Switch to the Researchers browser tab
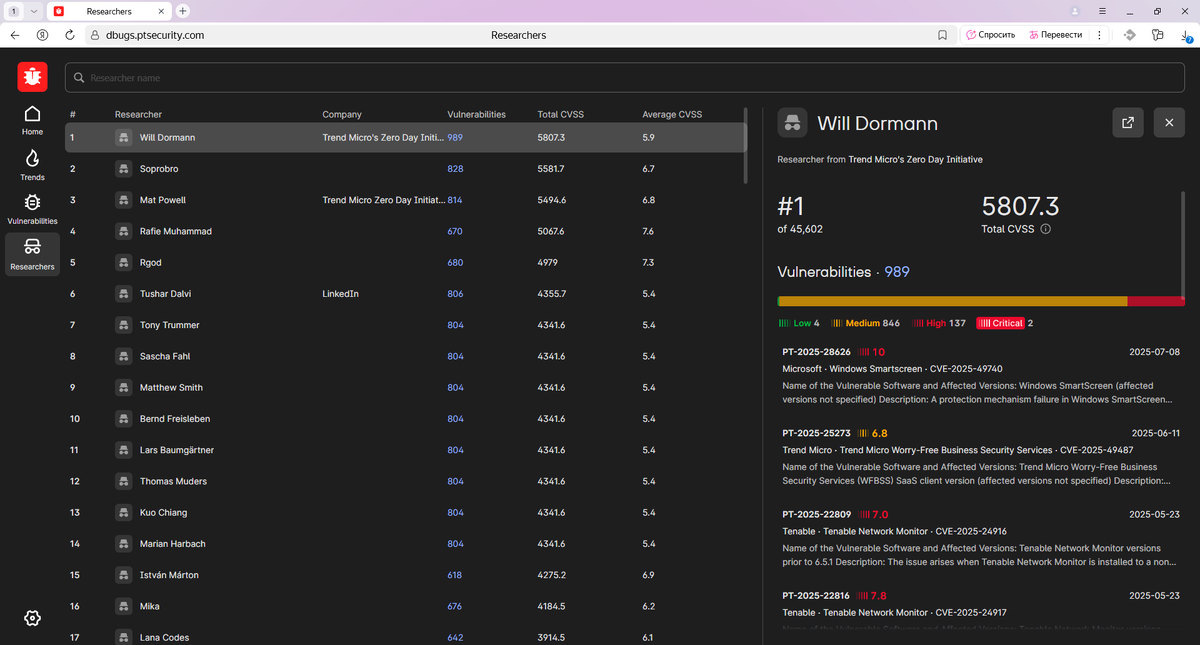Viewport: 1200px width, 645px height. coord(109,10)
